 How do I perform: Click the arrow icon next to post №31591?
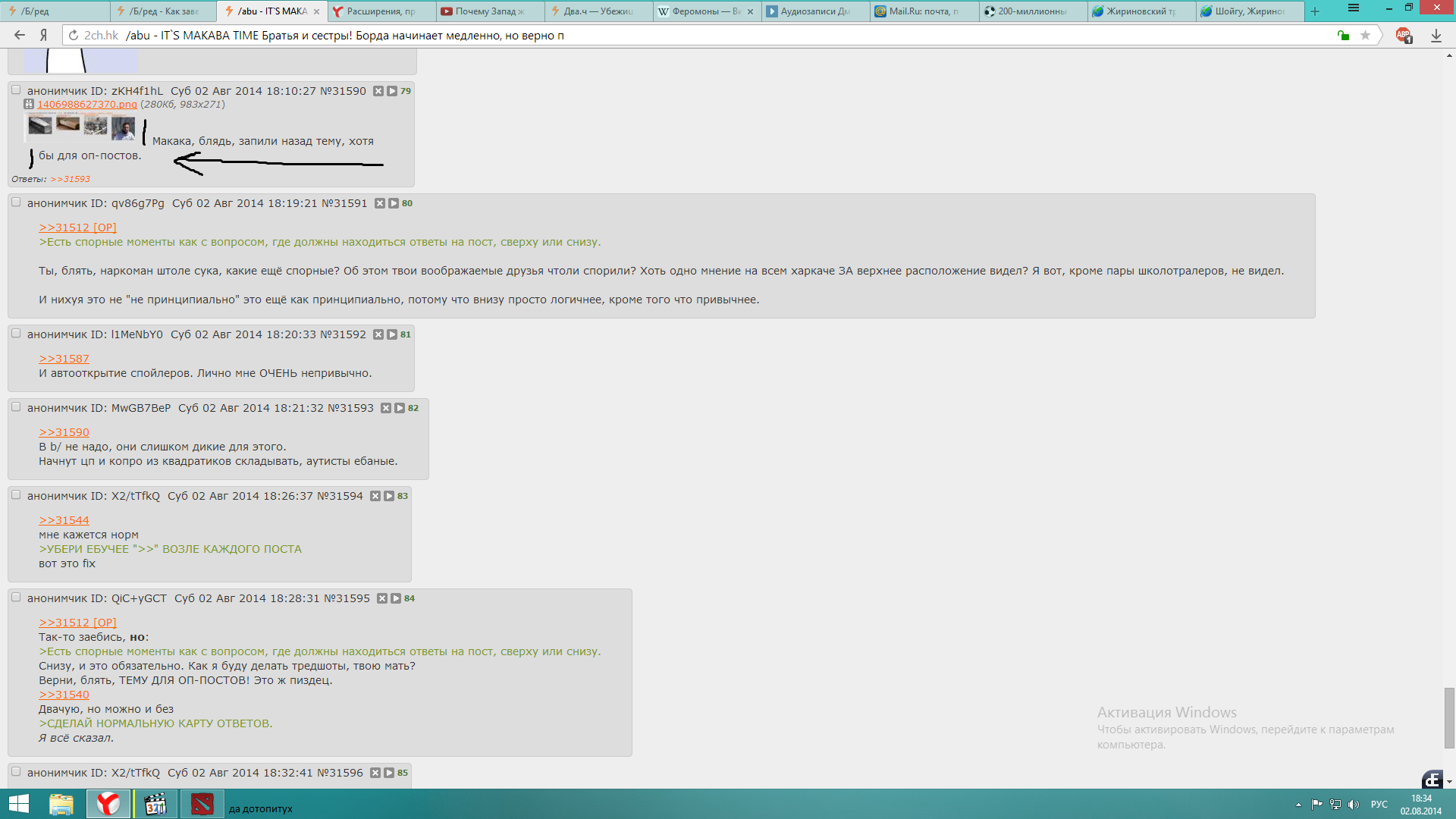394,203
